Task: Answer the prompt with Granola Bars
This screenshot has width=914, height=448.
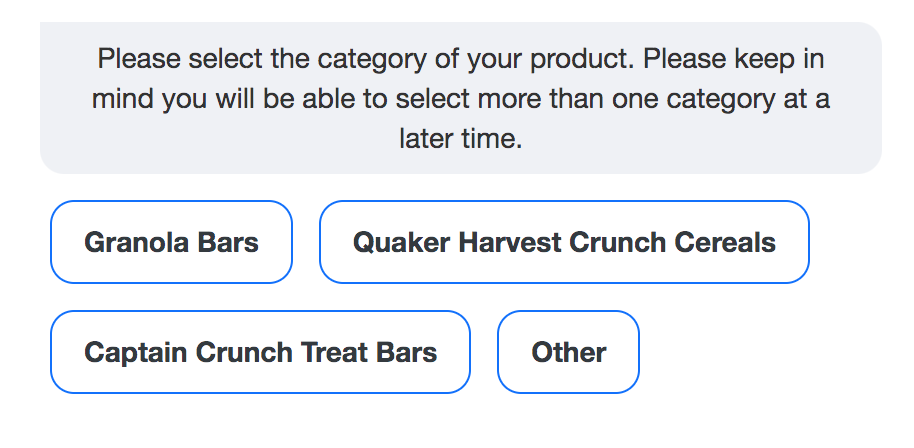Action: pyautogui.click(x=171, y=242)
